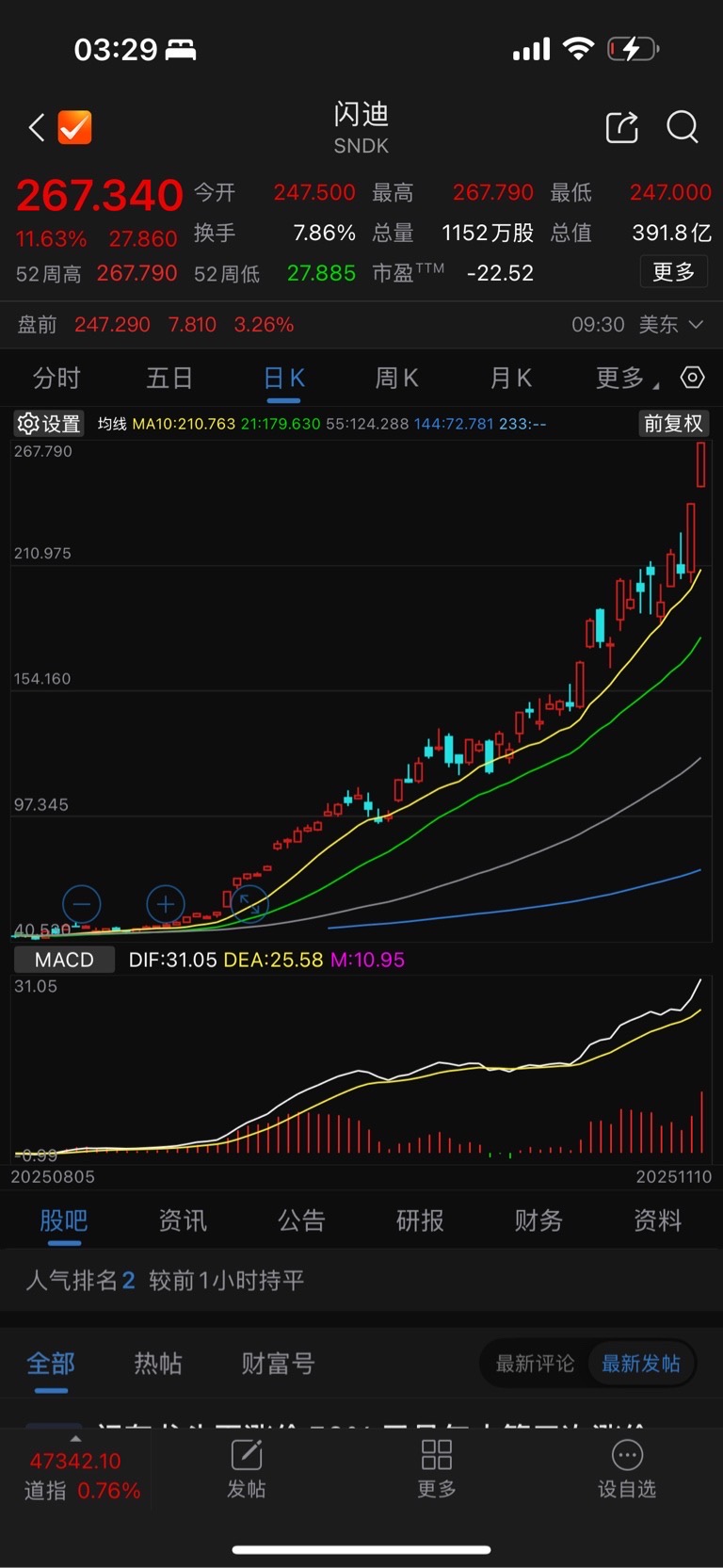Open the share icon
Screen dimensions: 723x1568
(x=621, y=127)
